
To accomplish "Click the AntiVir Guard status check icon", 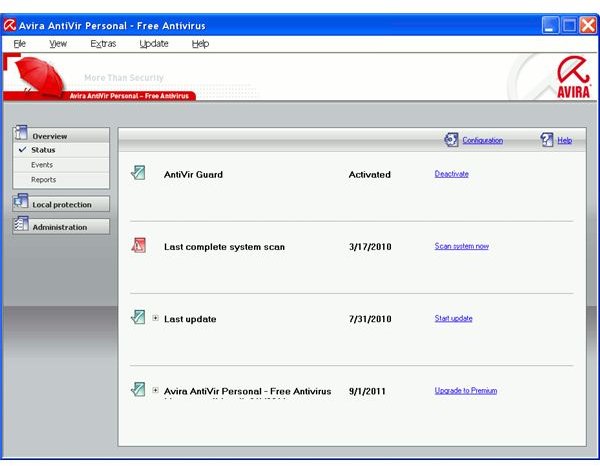I will tap(138, 173).
